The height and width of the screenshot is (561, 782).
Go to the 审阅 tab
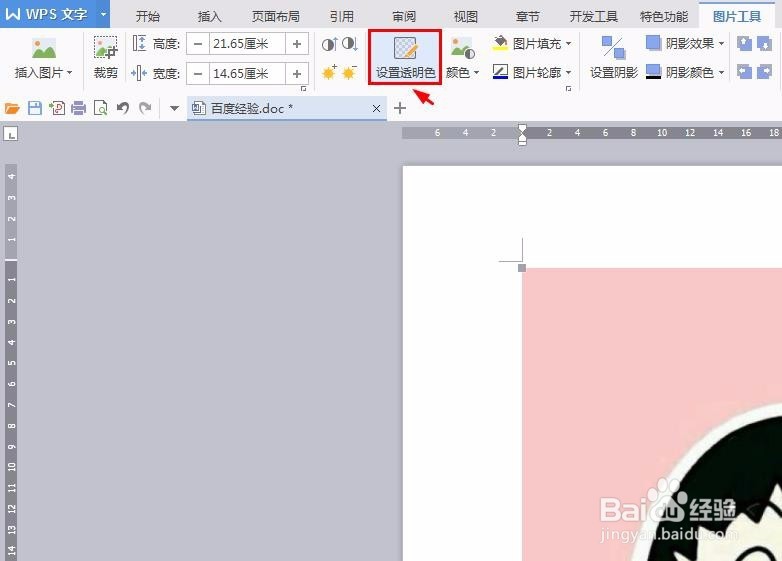[404, 16]
